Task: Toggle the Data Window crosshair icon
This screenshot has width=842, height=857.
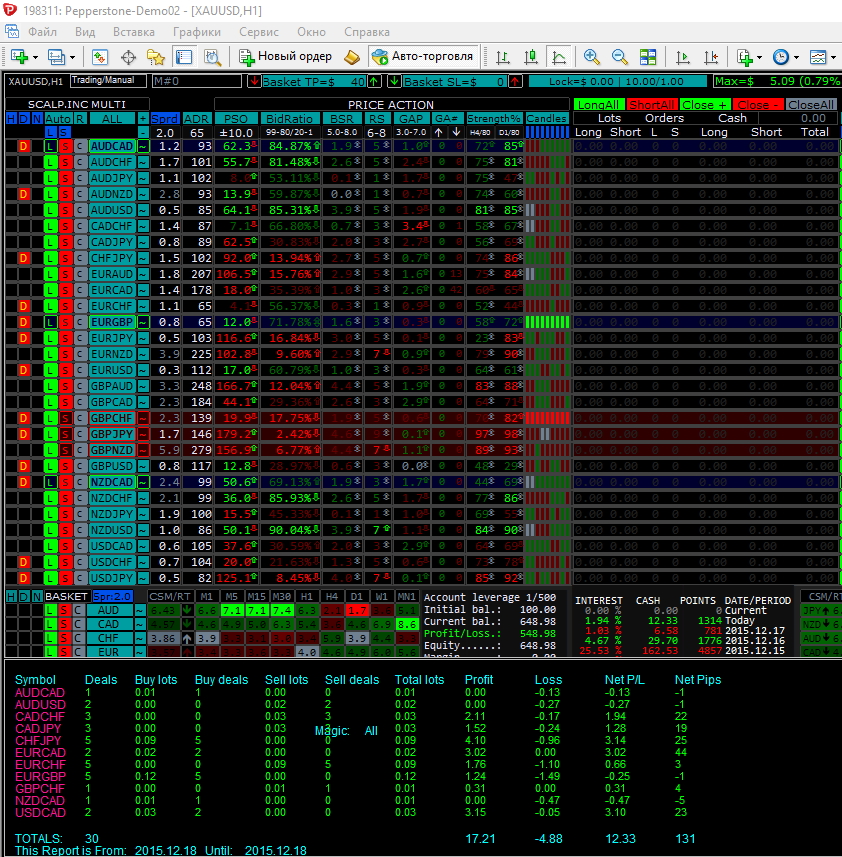Action: coord(128,57)
